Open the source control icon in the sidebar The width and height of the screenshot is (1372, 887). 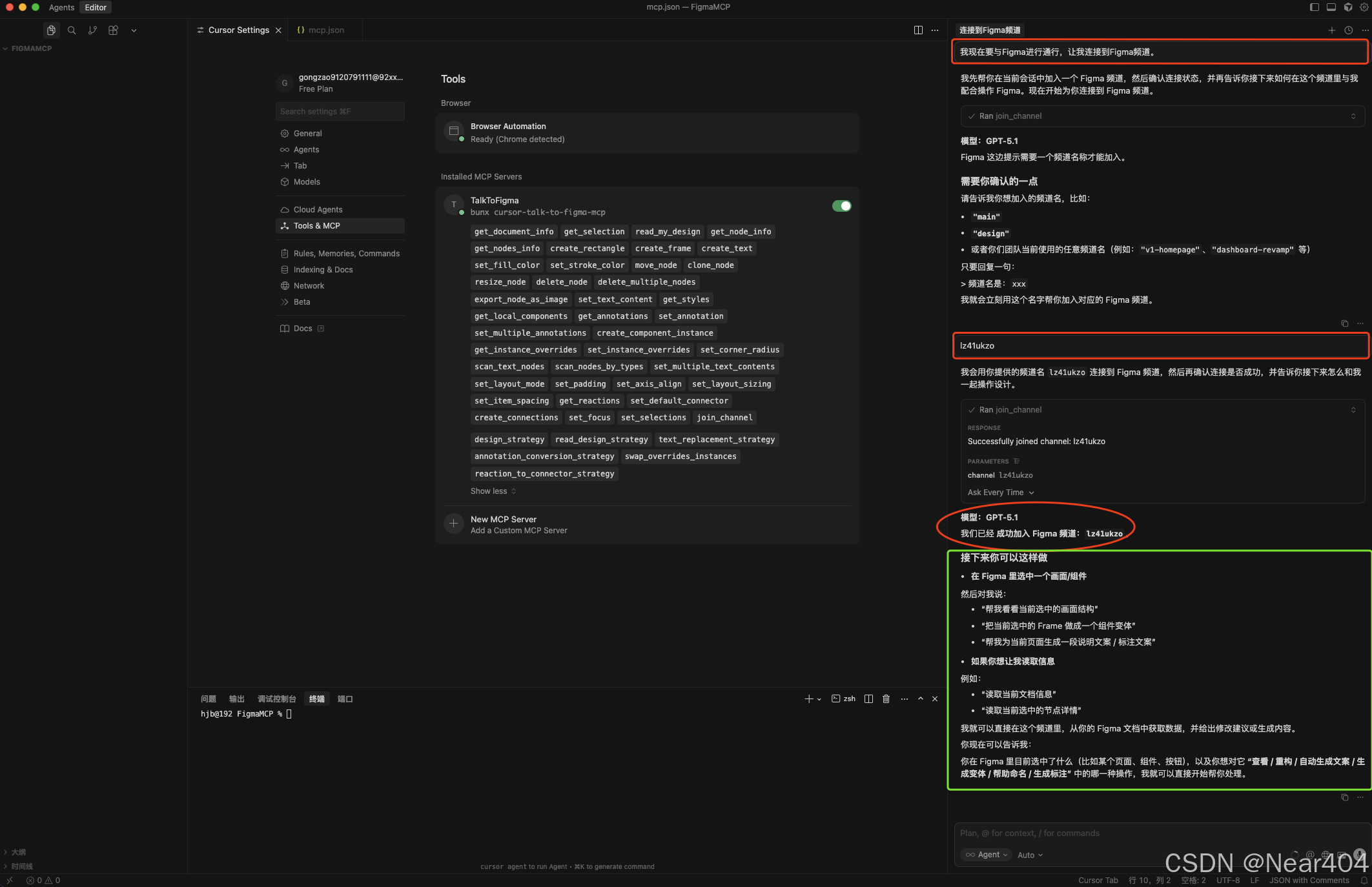(x=92, y=30)
